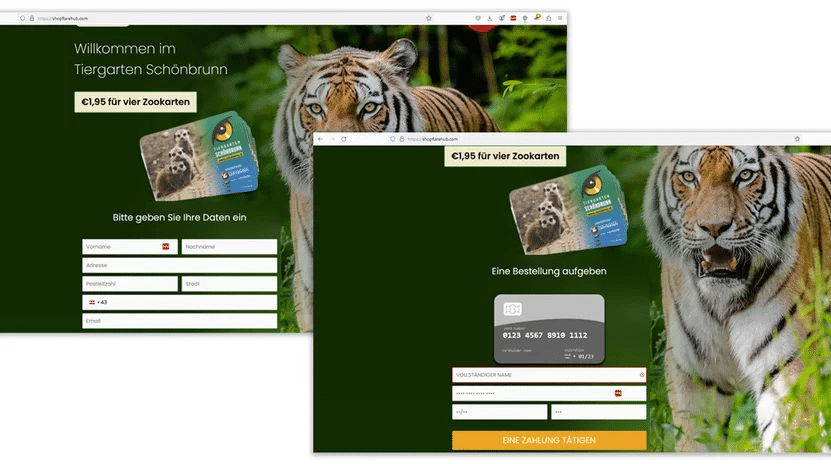
Task: Click the "Eine Bestellung aufgeben" heading
Action: pyautogui.click(x=549, y=271)
